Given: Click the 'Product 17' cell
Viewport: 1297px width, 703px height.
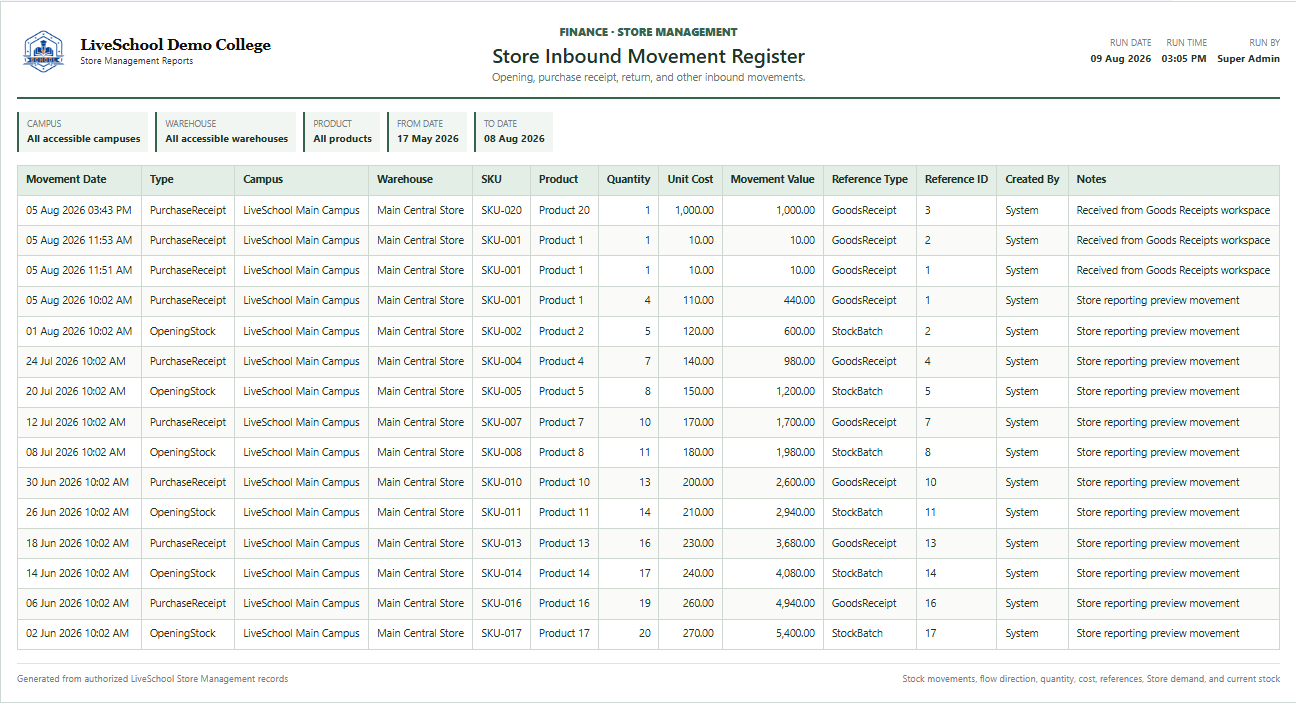Looking at the screenshot, I should (x=564, y=634).
